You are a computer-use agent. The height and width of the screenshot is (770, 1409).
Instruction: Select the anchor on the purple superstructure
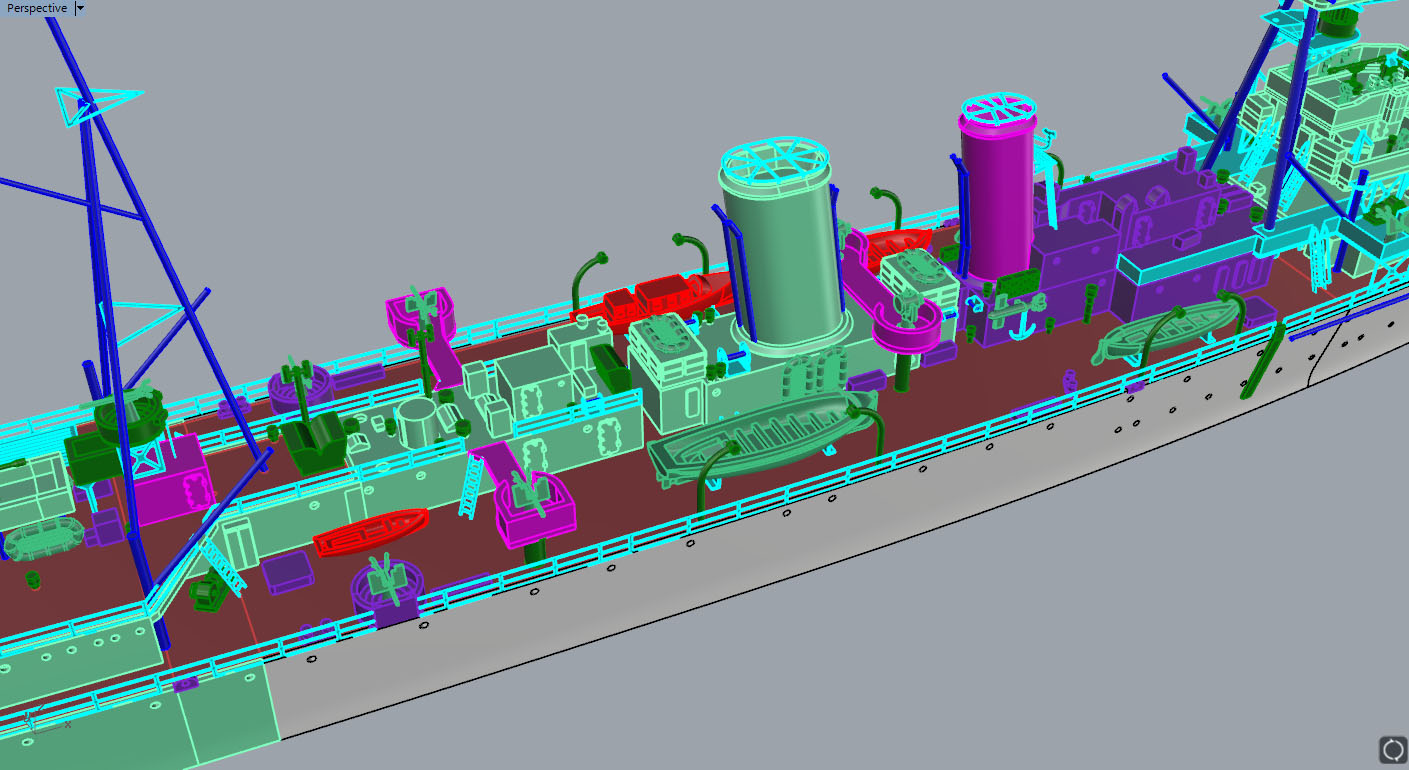[1020, 322]
